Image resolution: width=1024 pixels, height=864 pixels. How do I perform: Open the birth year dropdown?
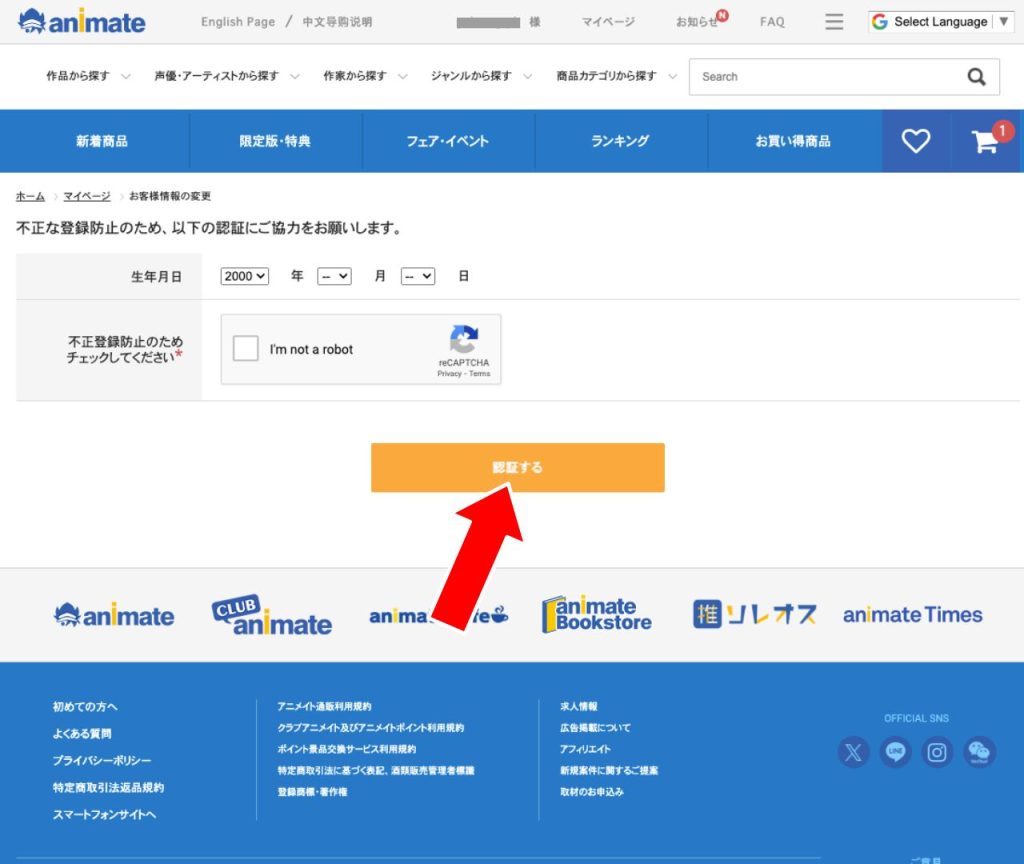click(x=245, y=276)
